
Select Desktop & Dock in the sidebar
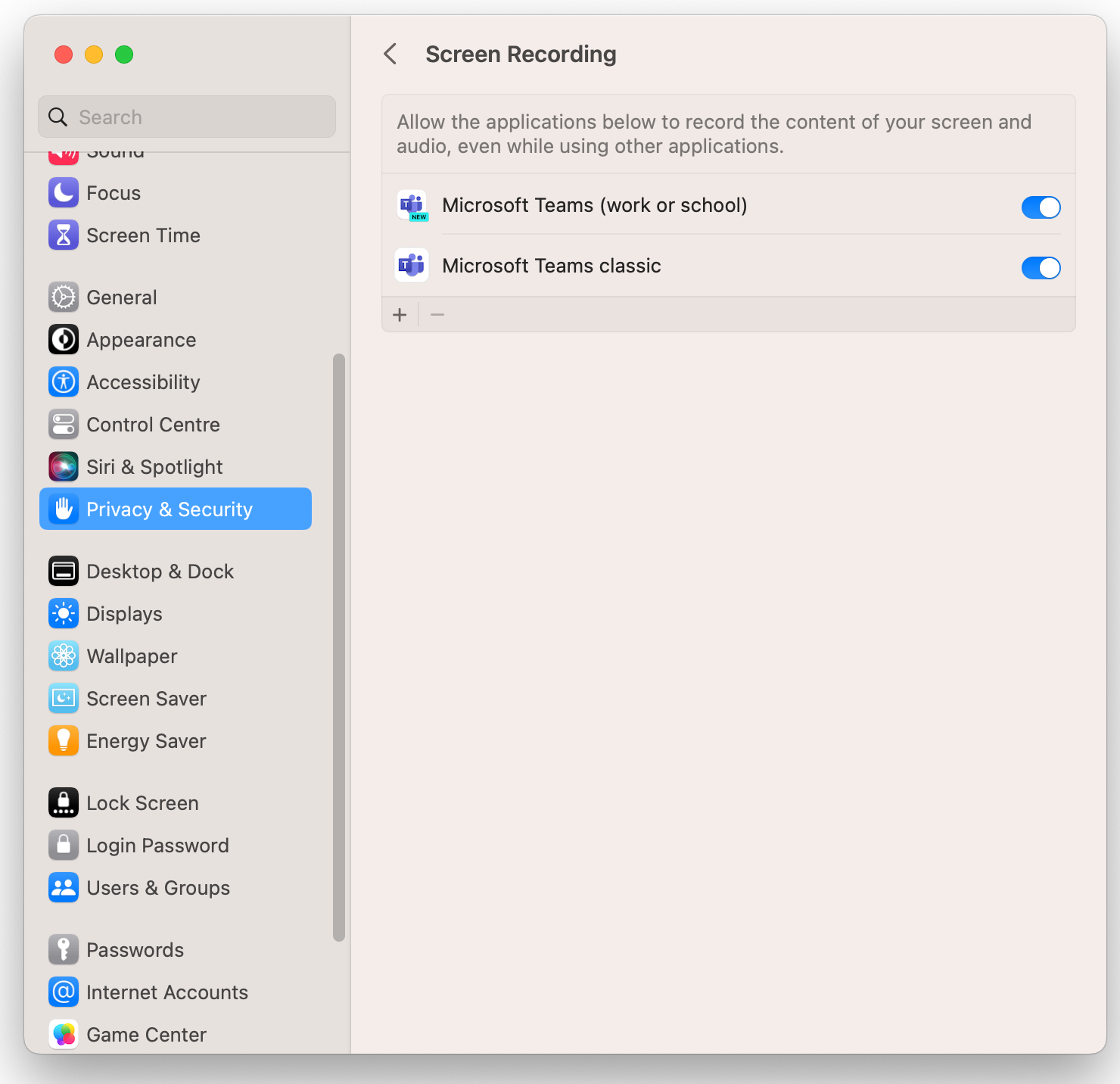tap(64, 571)
